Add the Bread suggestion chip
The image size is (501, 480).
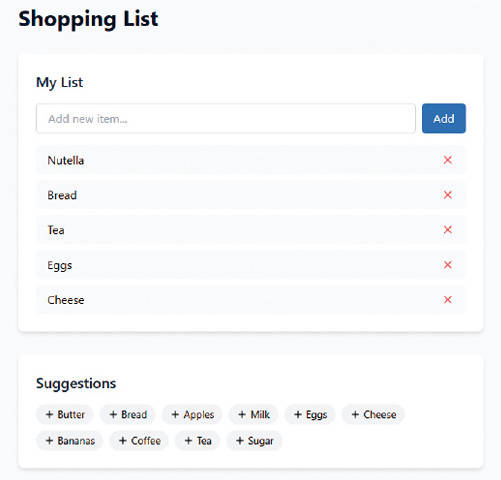click(128, 414)
